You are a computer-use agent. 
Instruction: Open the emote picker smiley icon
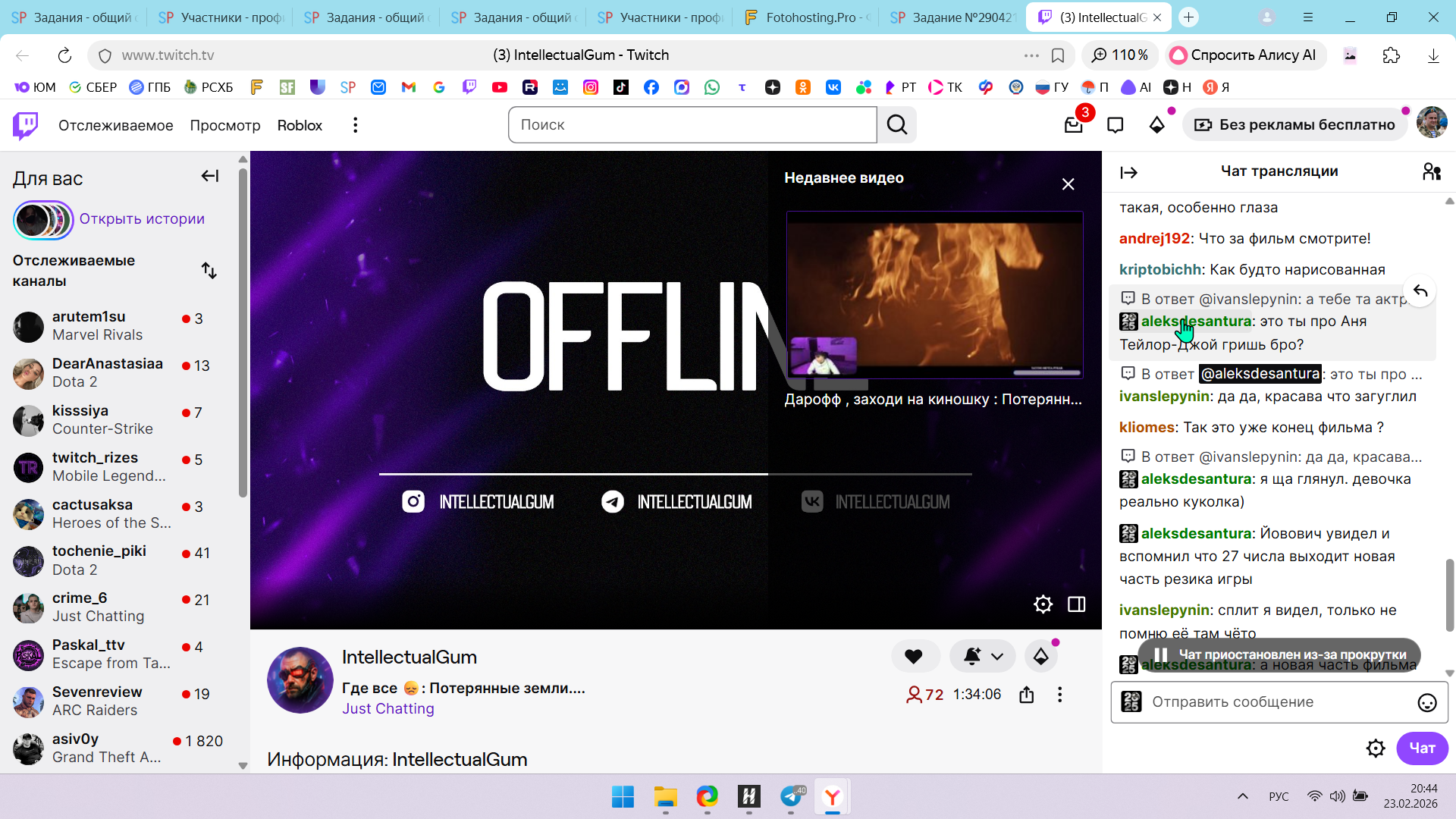pos(1426,702)
